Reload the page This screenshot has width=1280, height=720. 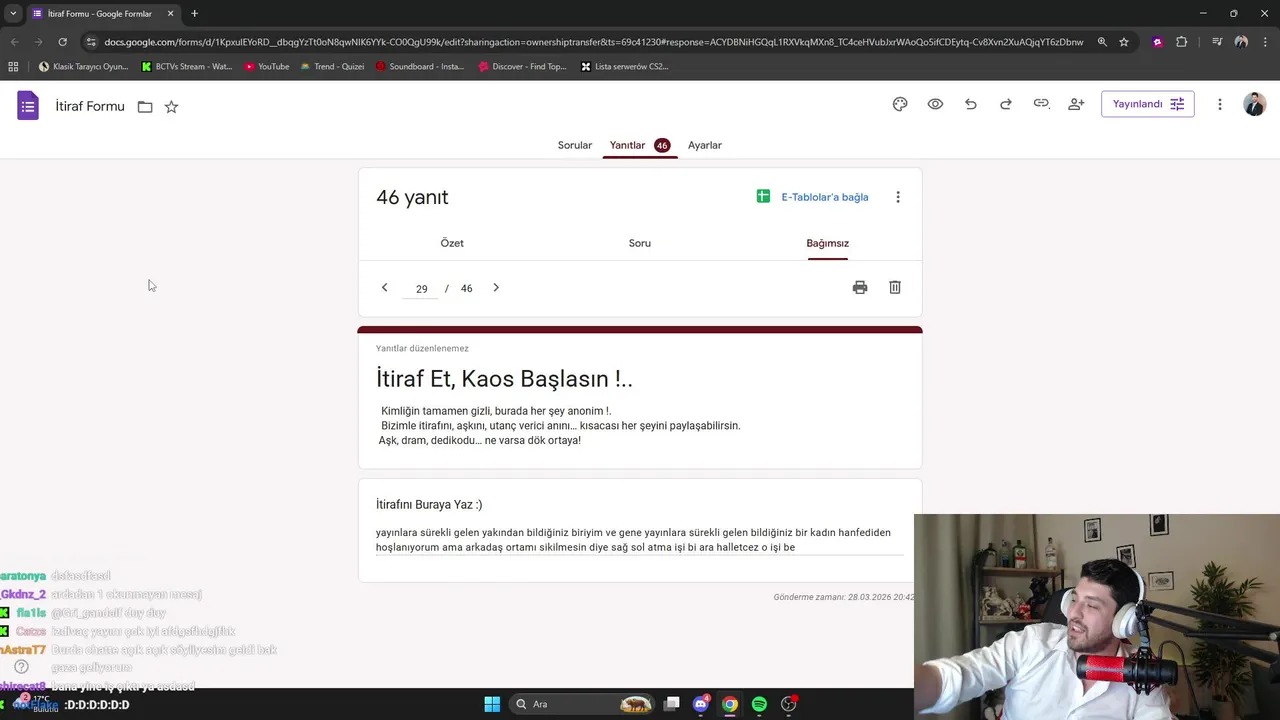point(62,42)
